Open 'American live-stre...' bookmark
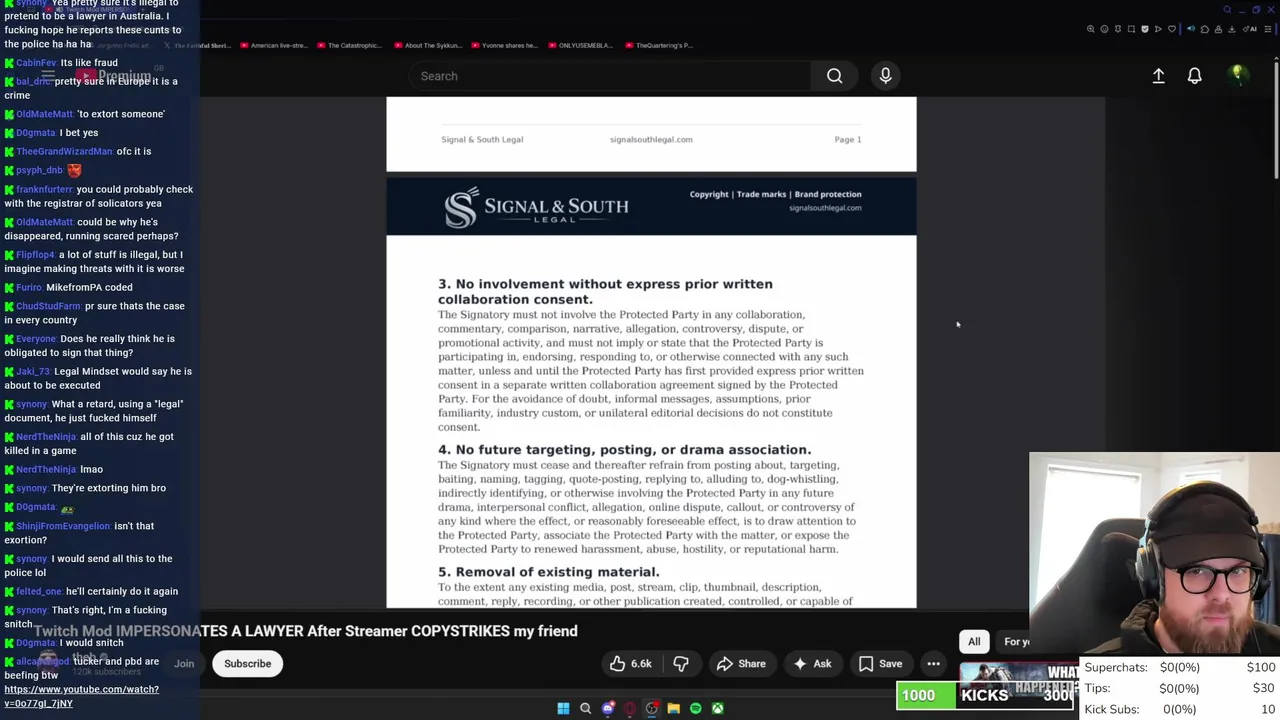This screenshot has height=720, width=1280. pos(272,45)
